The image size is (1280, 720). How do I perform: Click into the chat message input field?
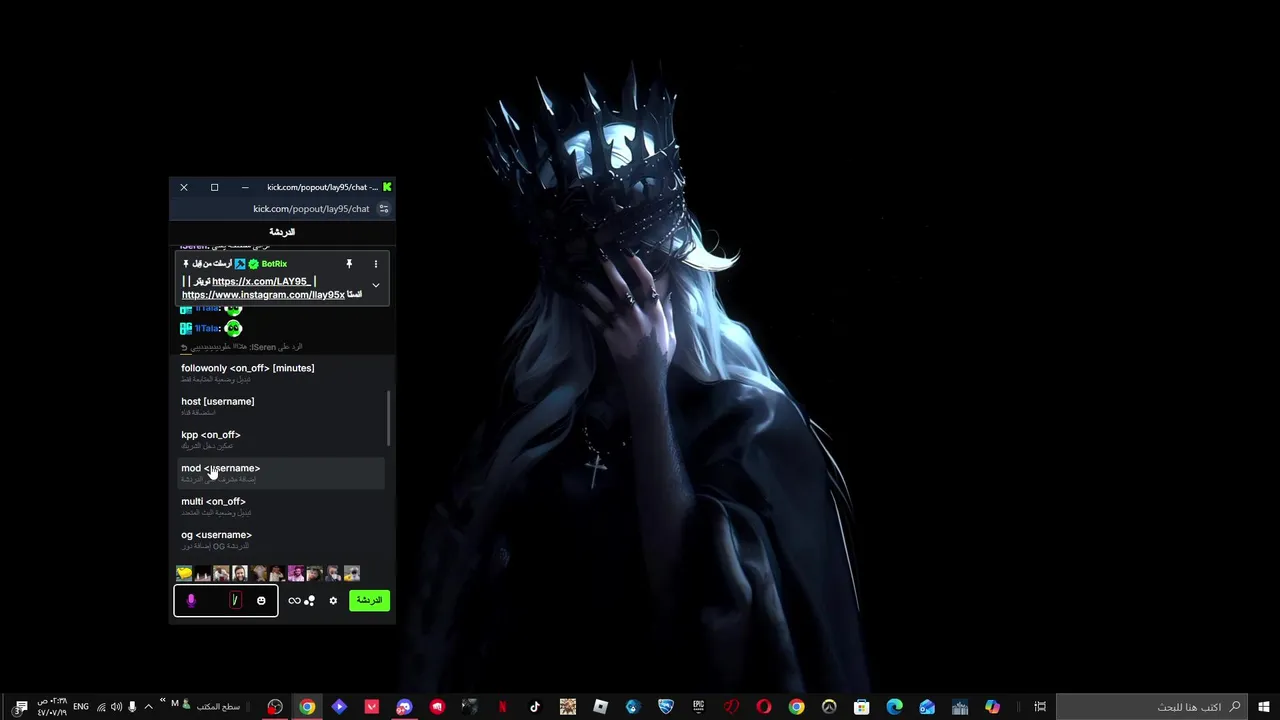pyautogui.click(x=226, y=600)
